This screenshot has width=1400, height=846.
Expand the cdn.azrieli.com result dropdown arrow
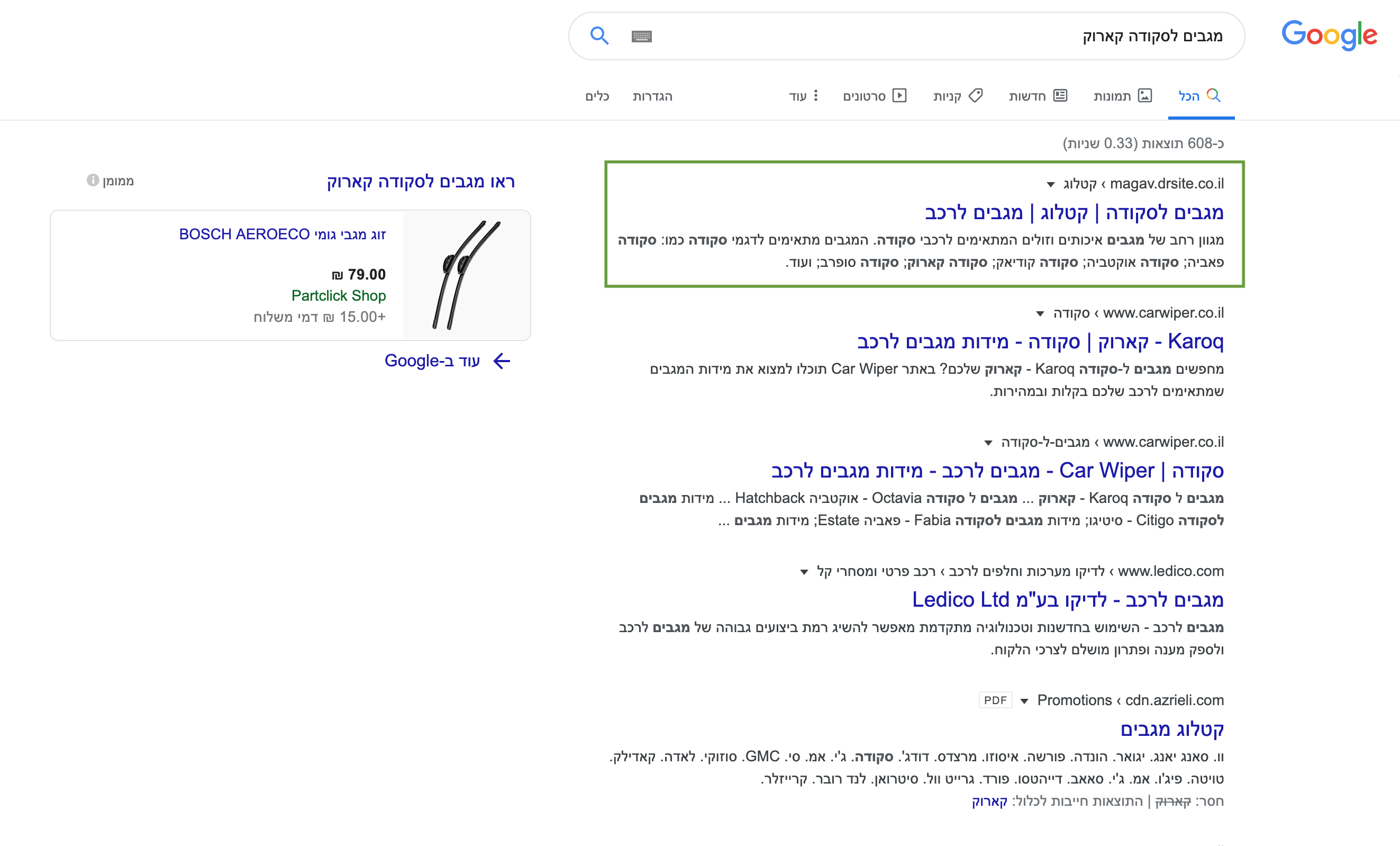[1024, 701]
